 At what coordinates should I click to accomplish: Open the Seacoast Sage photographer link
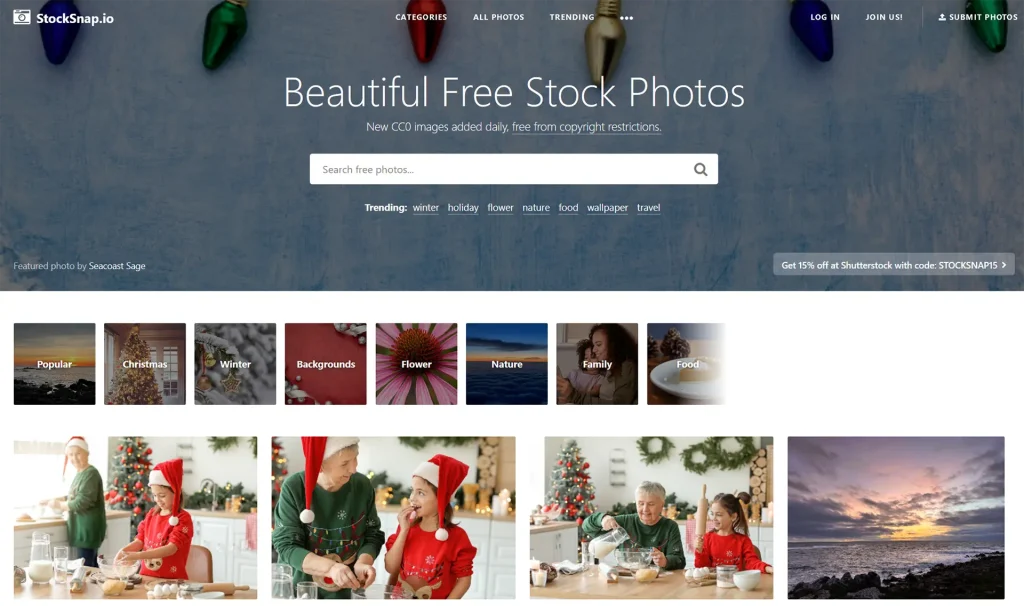pyautogui.click(x=117, y=266)
